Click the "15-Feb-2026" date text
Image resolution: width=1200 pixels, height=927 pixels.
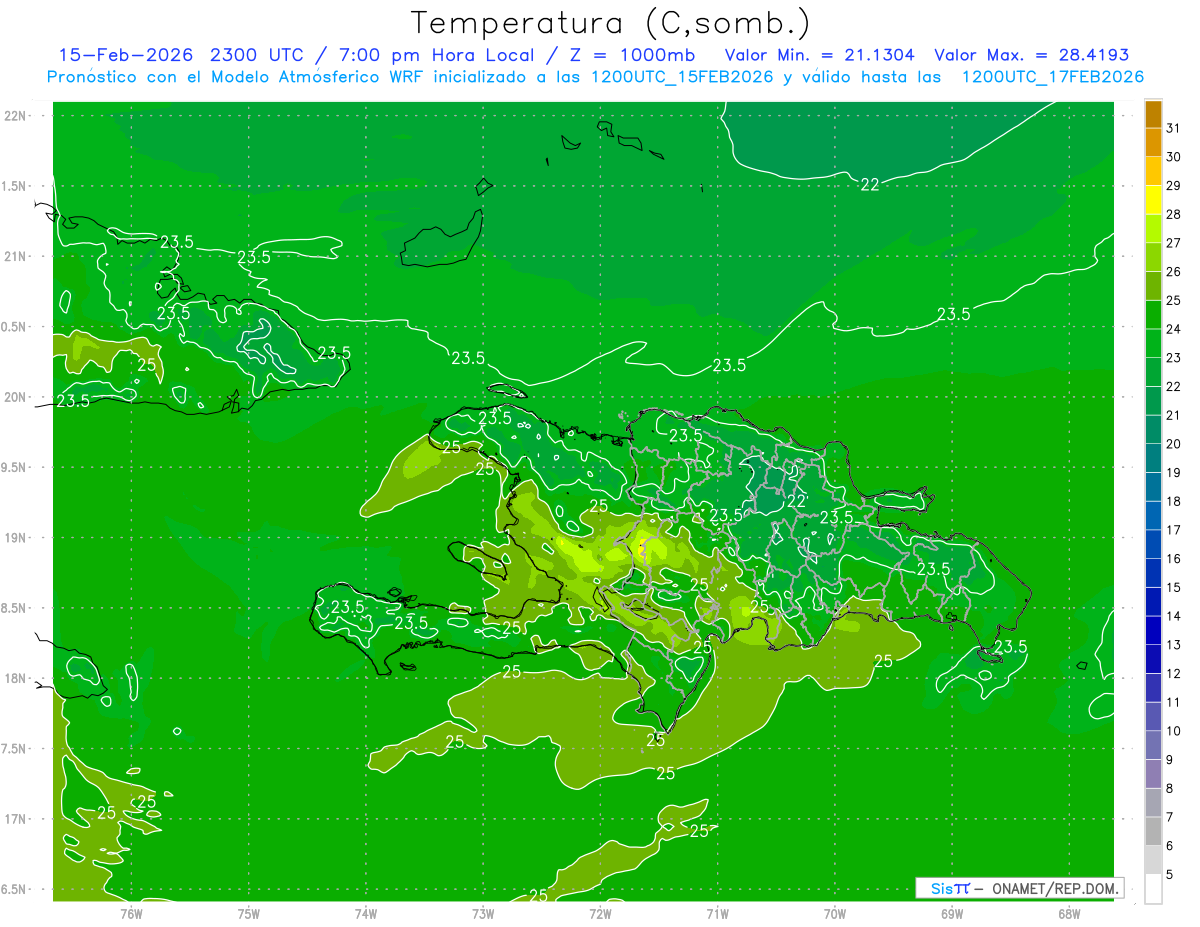pyautogui.click(x=126, y=55)
